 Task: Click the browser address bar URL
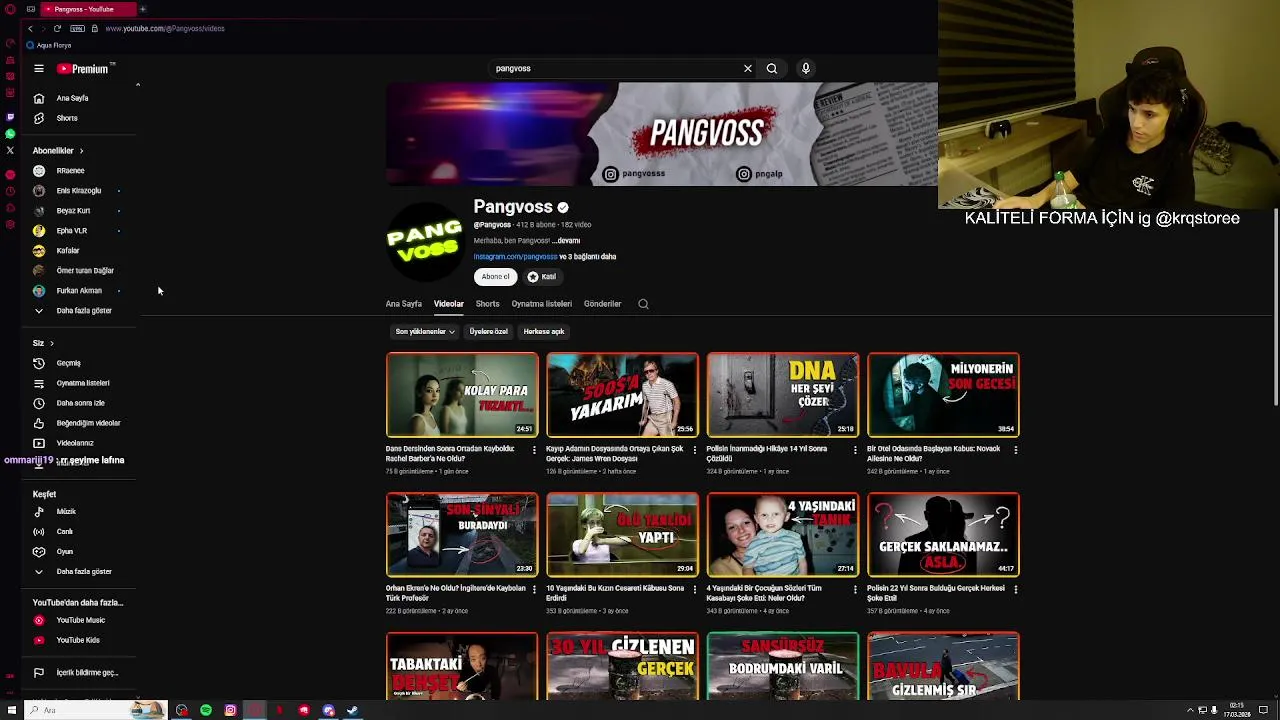(x=165, y=28)
